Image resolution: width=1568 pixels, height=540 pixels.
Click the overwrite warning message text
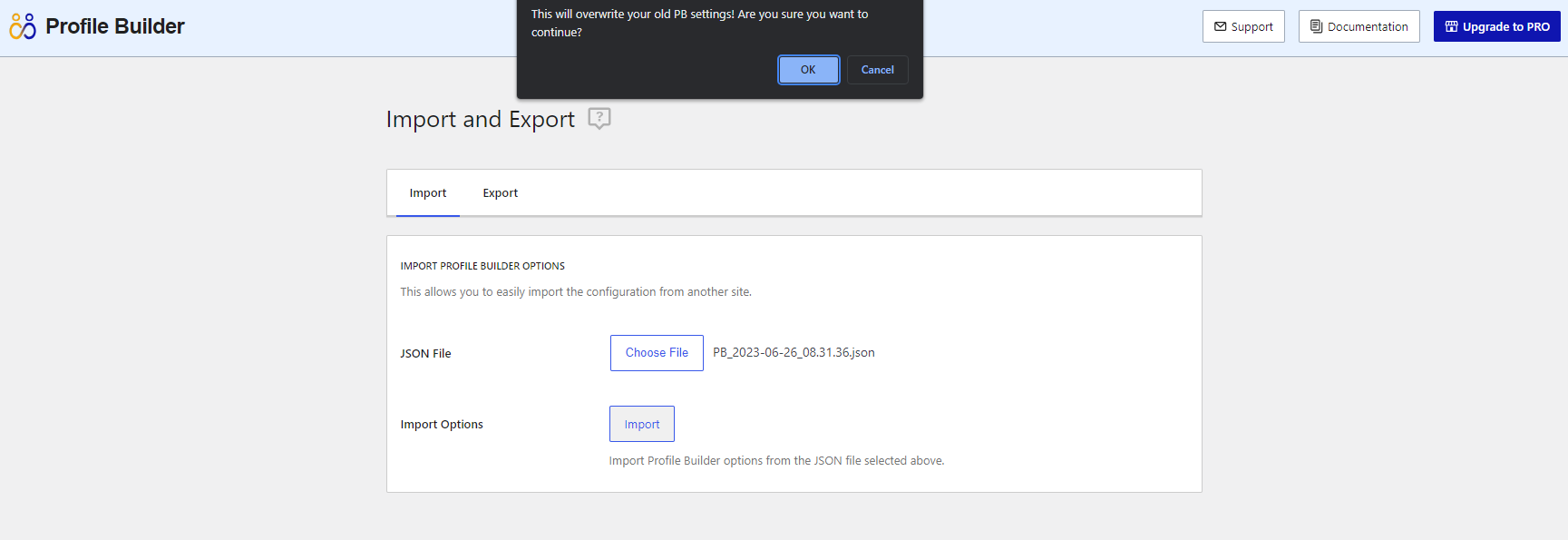[x=700, y=23]
